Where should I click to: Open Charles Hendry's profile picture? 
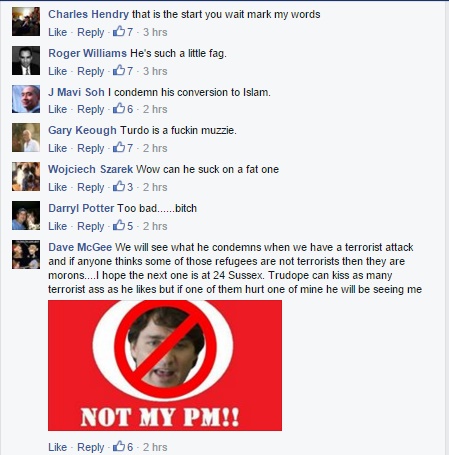(26, 22)
